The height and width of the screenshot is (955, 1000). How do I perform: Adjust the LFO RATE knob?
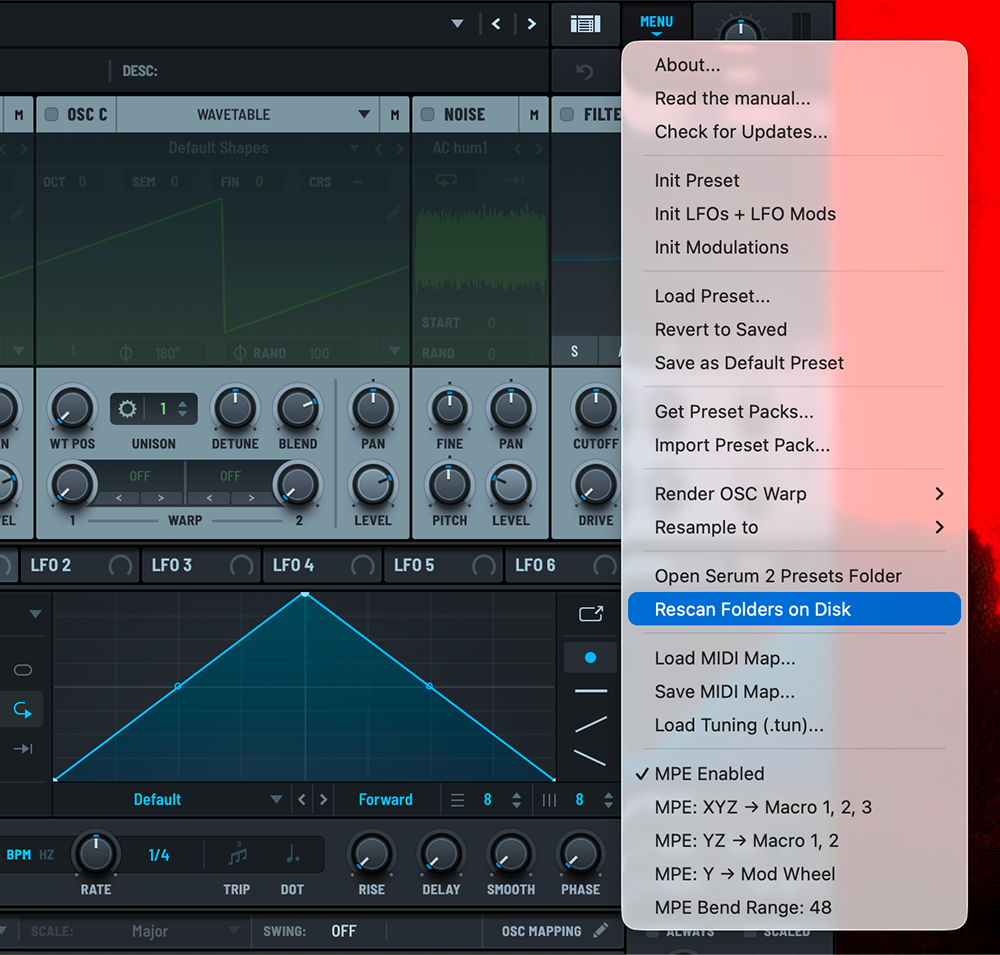(96, 854)
